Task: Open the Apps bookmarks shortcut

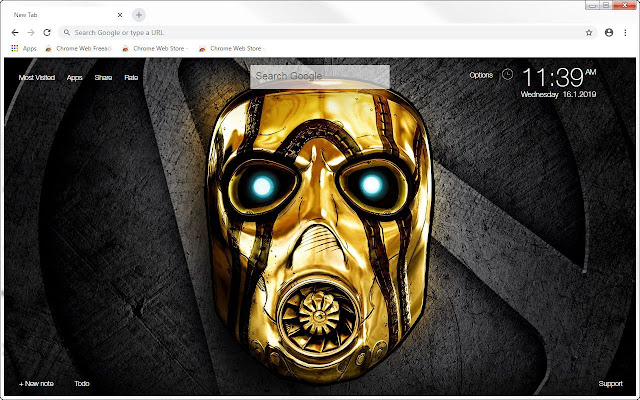Action: coord(24,49)
